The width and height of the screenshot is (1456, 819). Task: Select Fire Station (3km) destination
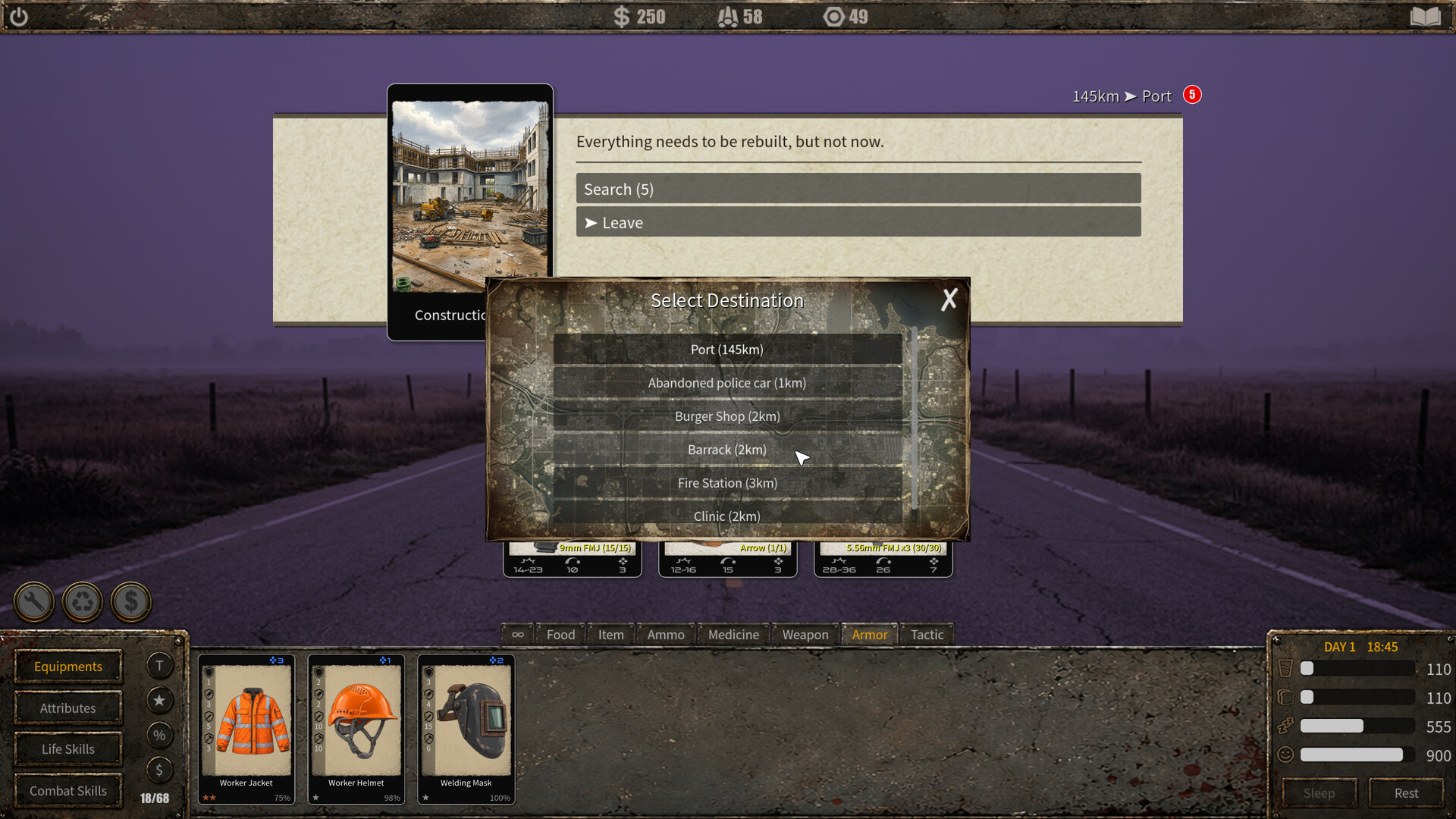click(x=727, y=483)
